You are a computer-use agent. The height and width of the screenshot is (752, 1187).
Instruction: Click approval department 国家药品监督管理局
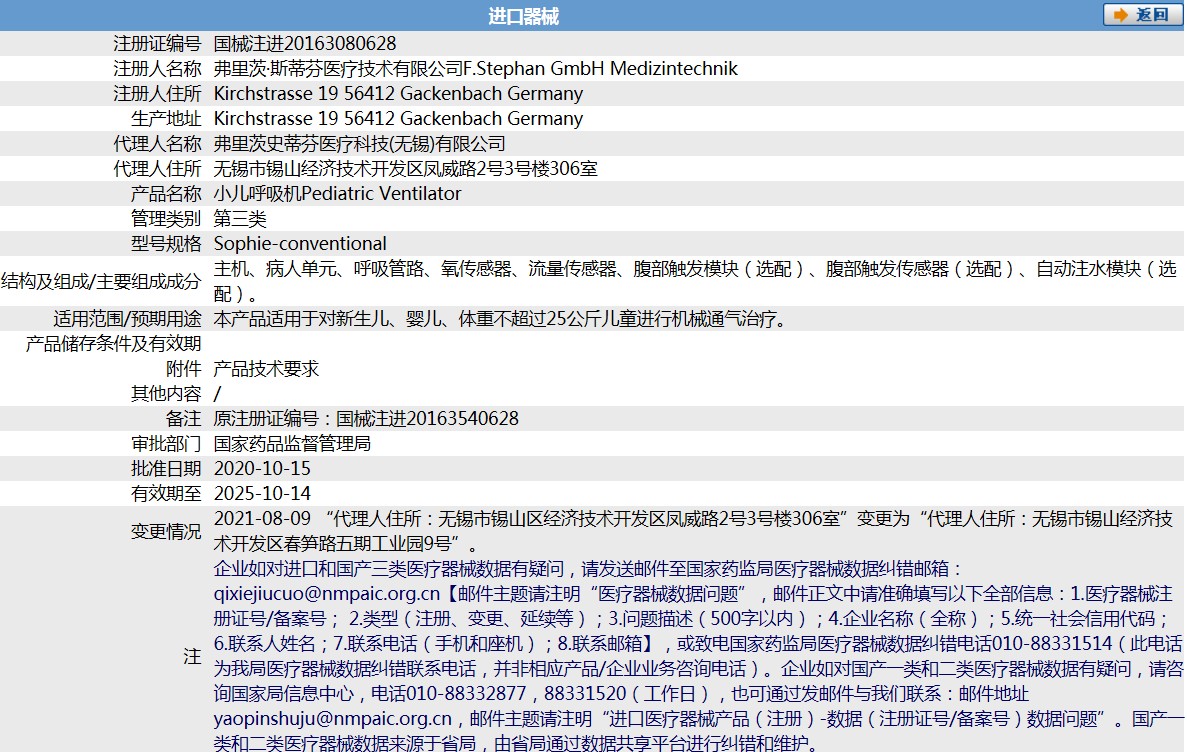click(292, 444)
